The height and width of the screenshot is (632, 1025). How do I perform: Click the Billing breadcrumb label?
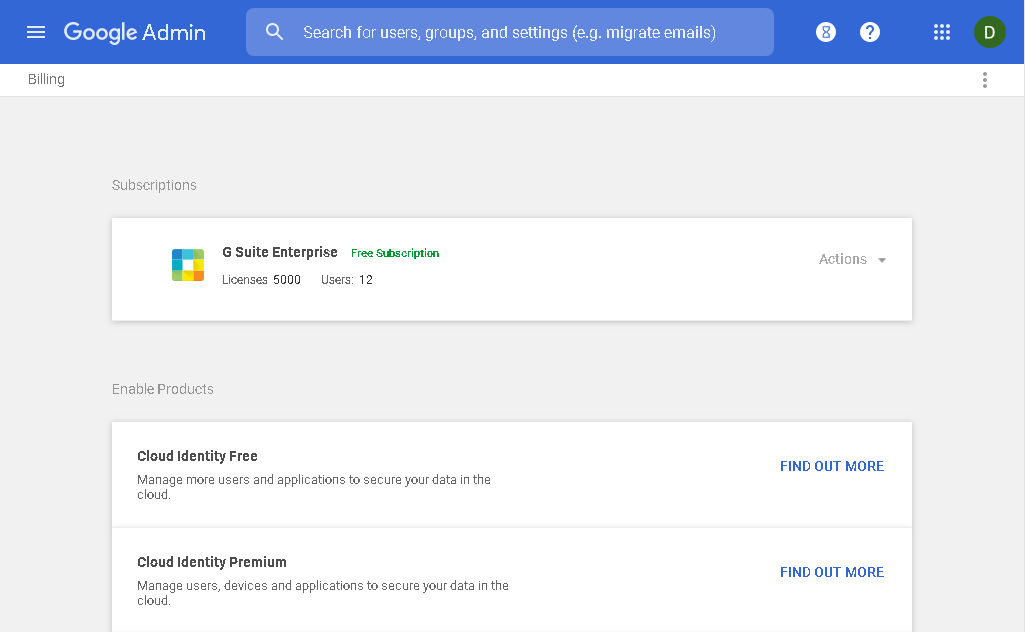(x=46, y=79)
